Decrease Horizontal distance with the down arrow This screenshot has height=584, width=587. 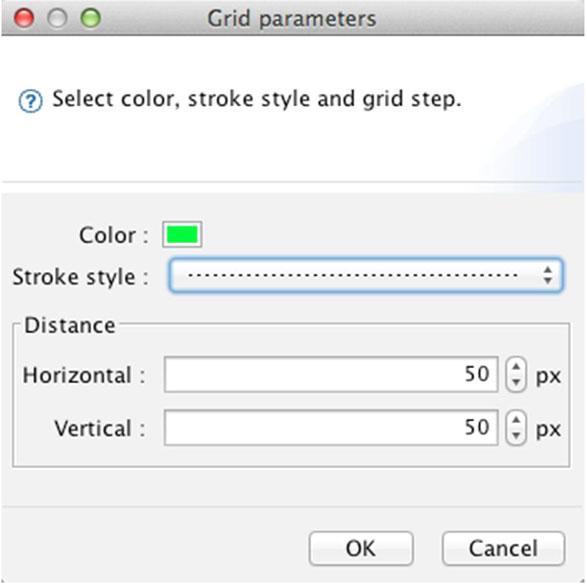click(516, 383)
